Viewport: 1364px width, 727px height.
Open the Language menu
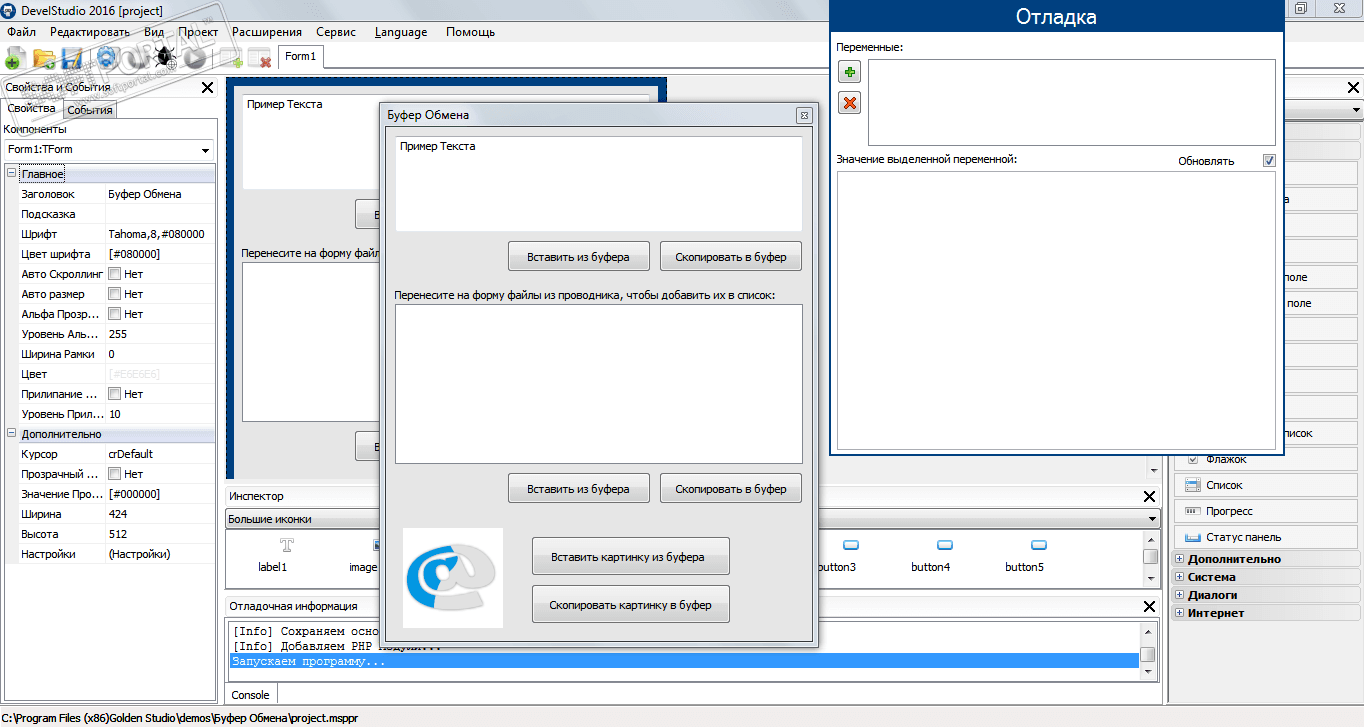click(401, 32)
